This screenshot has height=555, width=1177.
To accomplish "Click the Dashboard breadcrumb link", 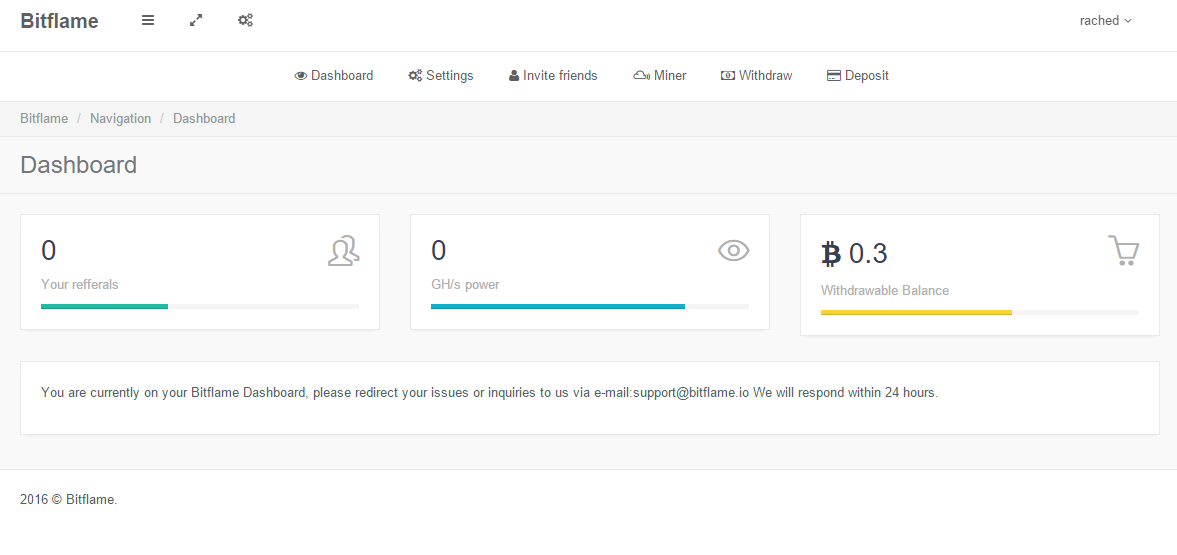I will point(204,119).
